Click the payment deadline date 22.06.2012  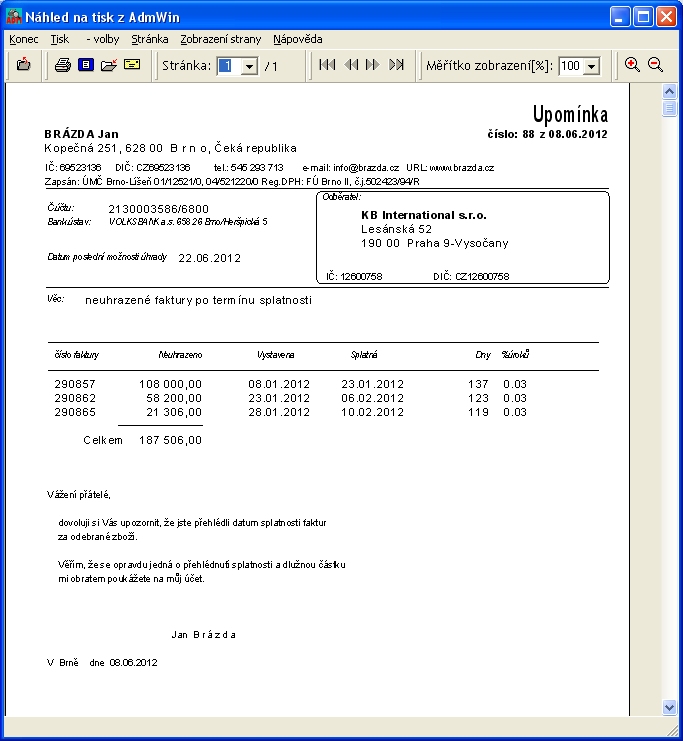click(x=209, y=258)
